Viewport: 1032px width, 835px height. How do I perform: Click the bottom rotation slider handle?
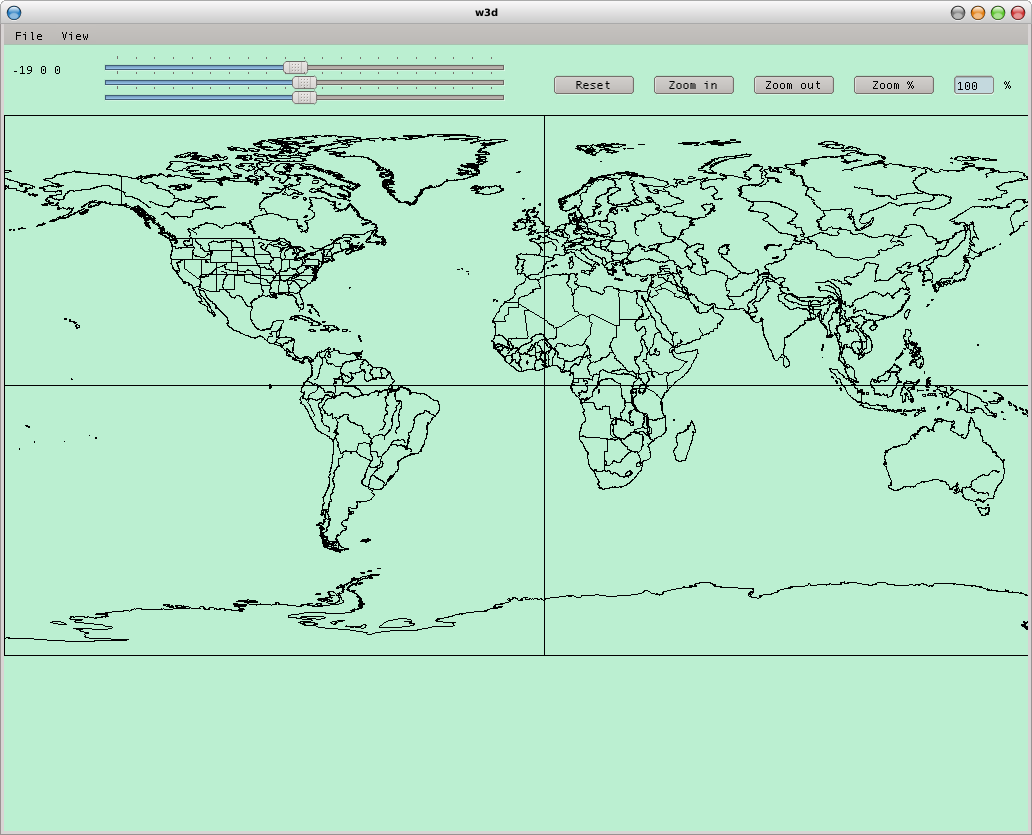[x=305, y=97]
